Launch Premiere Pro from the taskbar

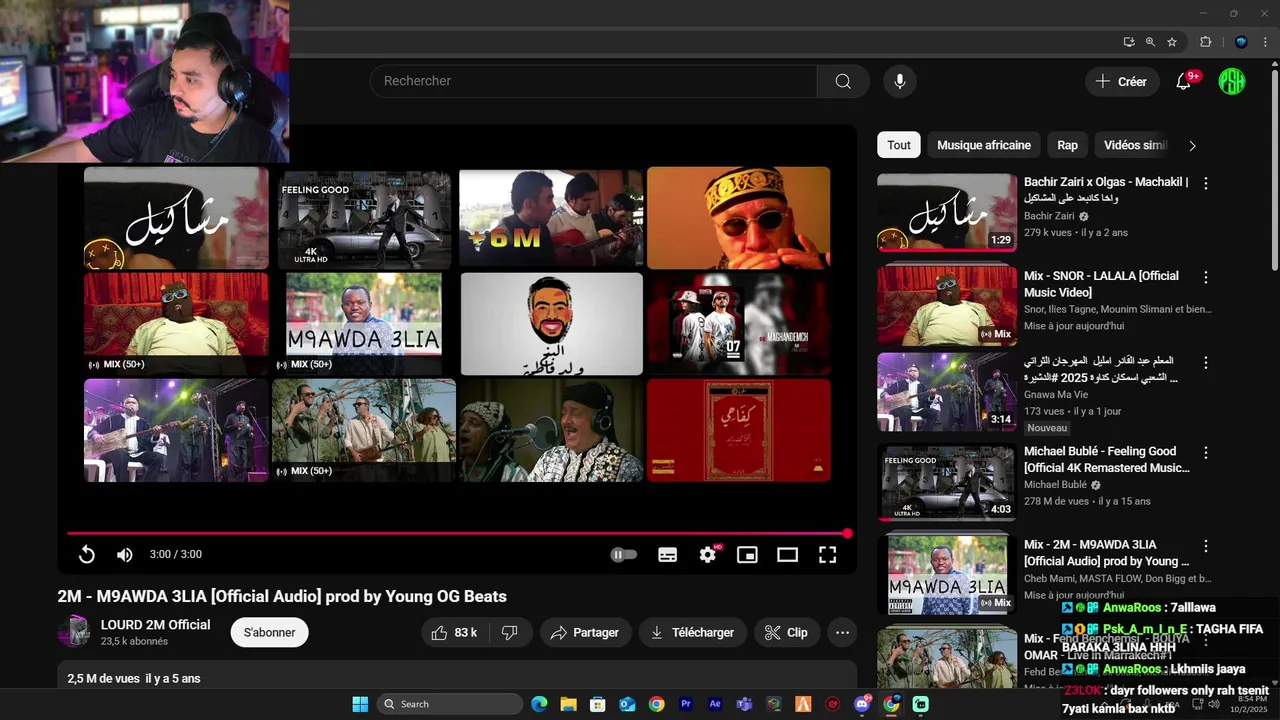click(686, 704)
